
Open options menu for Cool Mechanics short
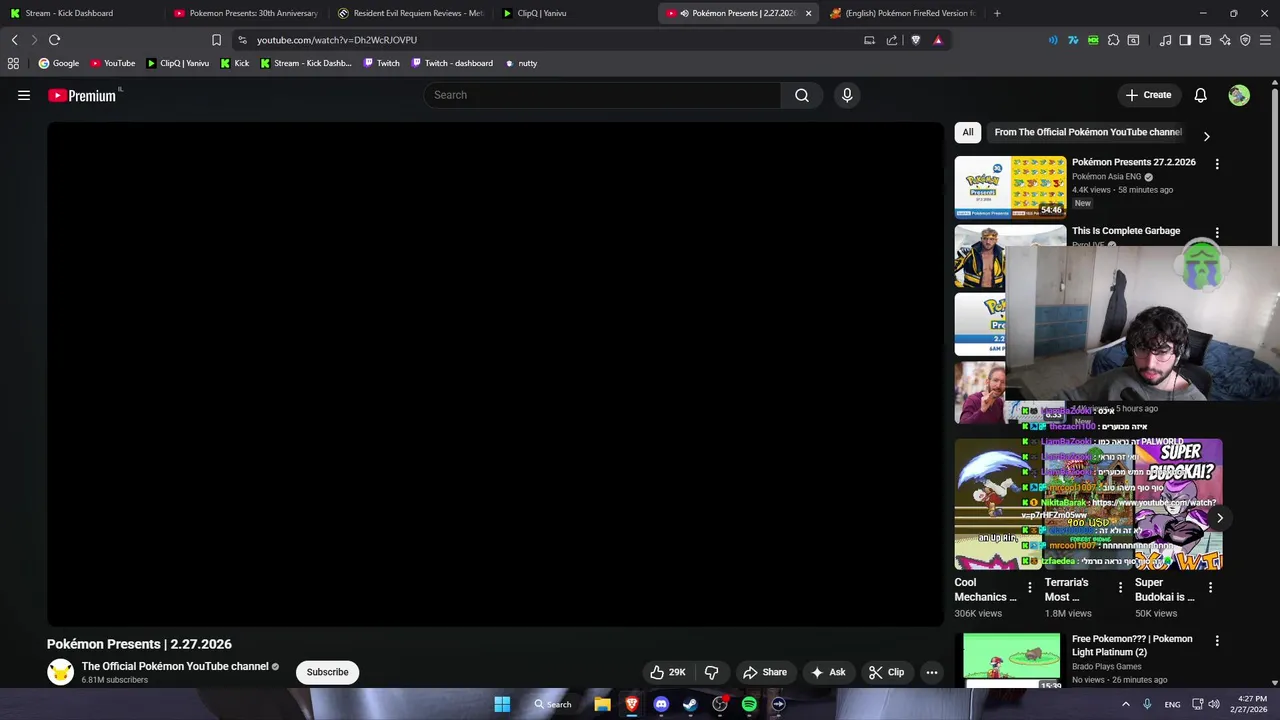click(1029, 588)
